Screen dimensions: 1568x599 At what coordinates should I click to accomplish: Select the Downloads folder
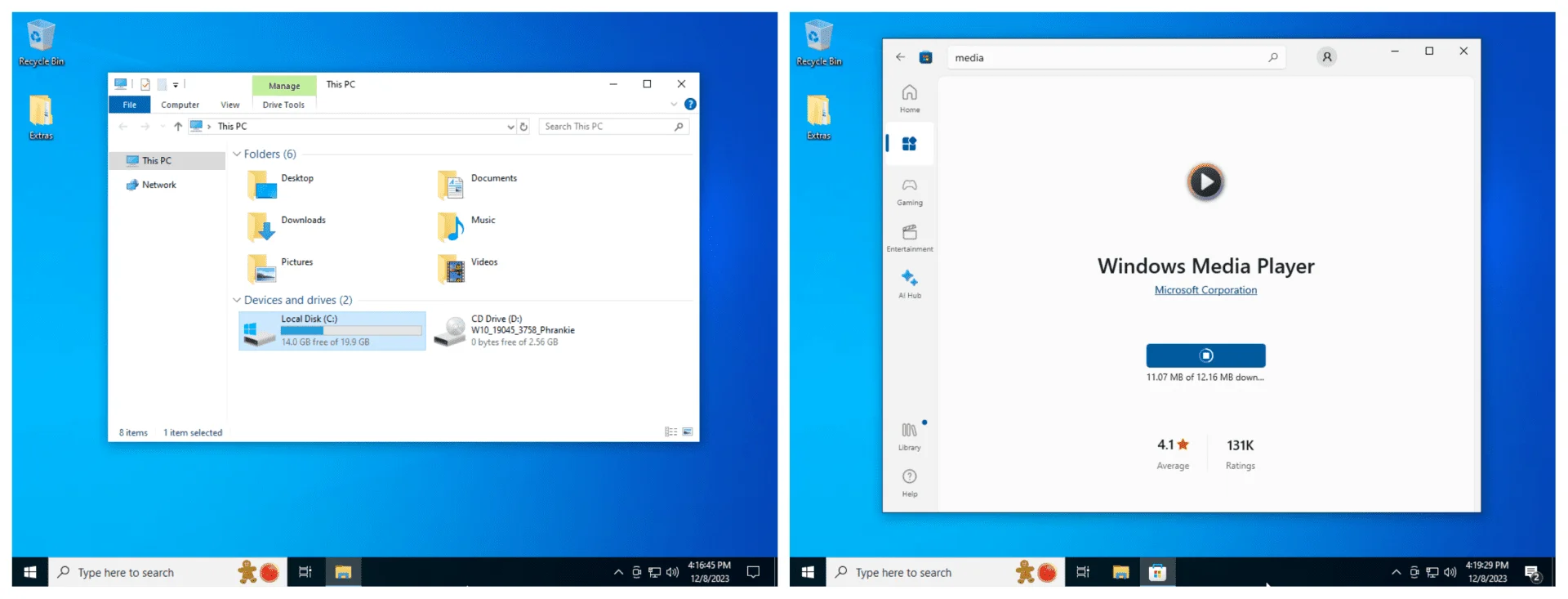point(287,226)
